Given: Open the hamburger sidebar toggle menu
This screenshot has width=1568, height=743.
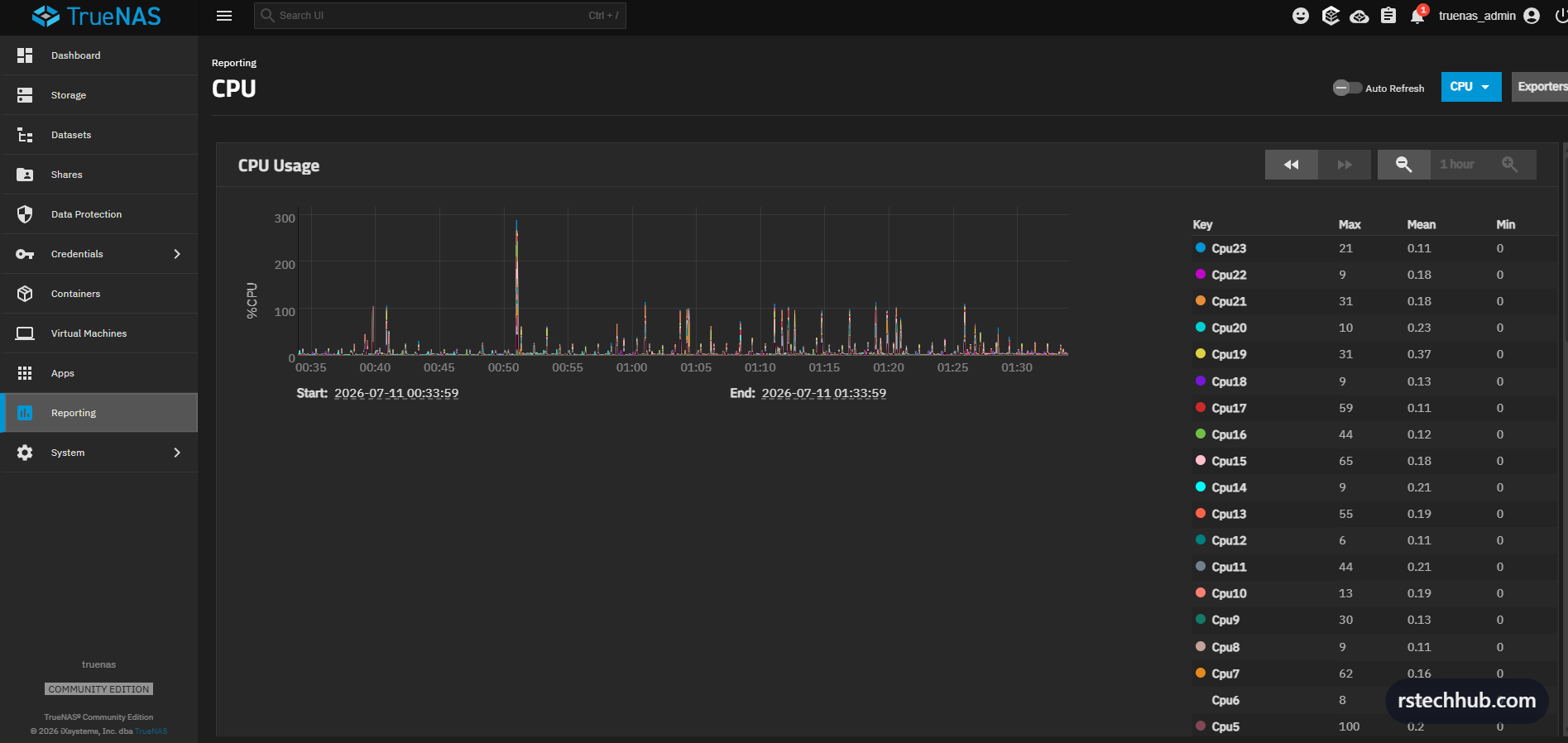Looking at the screenshot, I should point(223,16).
